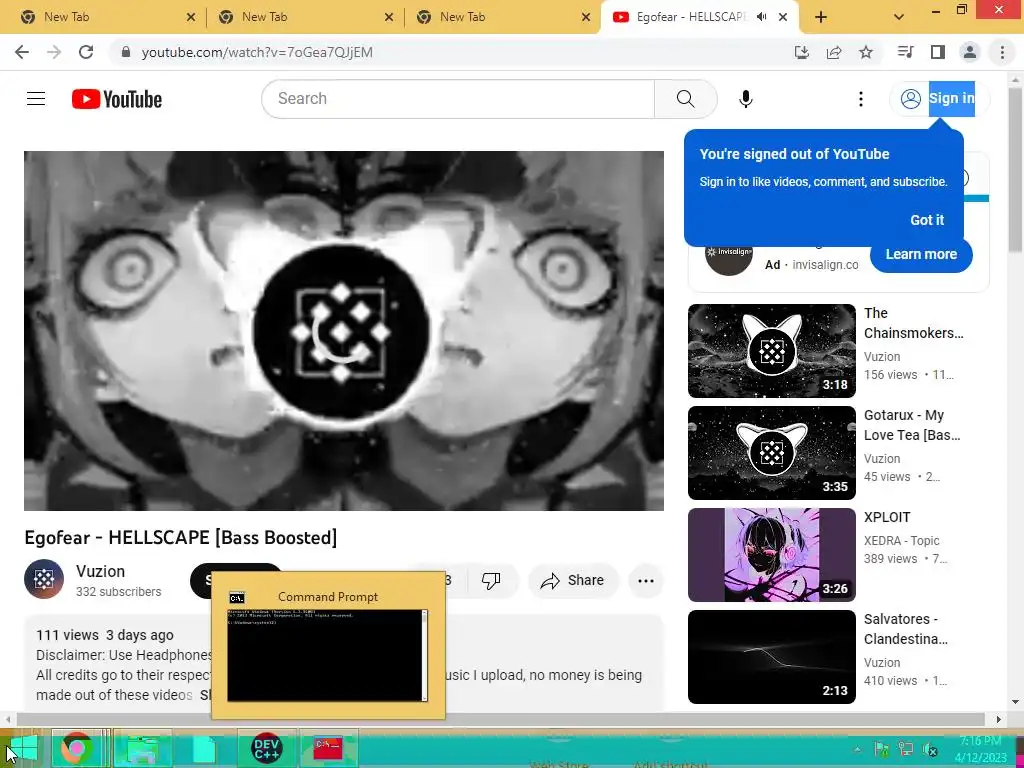1024x768 pixels.
Task: Start voice search with microphone icon
Action: click(x=745, y=99)
